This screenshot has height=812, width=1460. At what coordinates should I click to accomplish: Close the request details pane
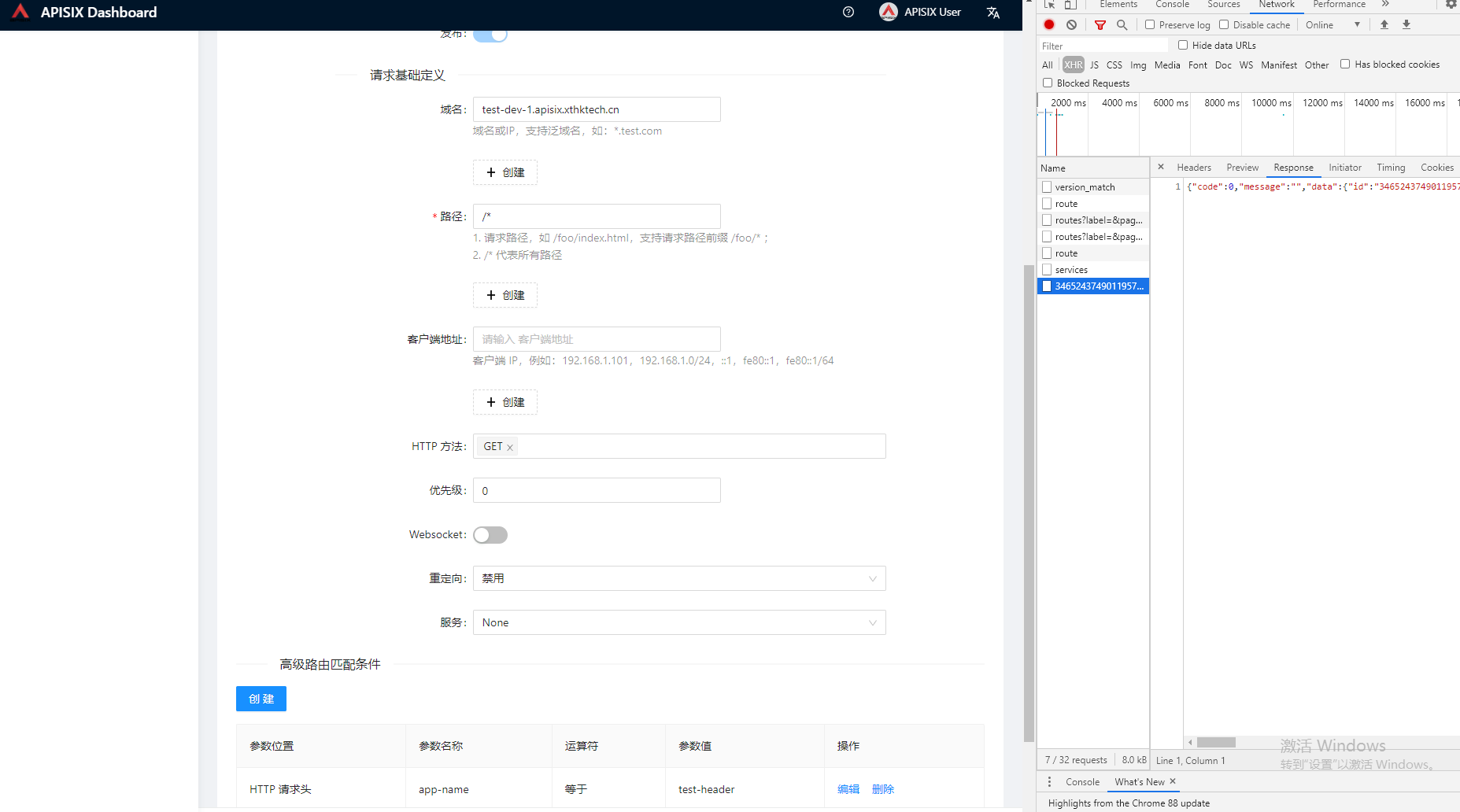click(1161, 167)
